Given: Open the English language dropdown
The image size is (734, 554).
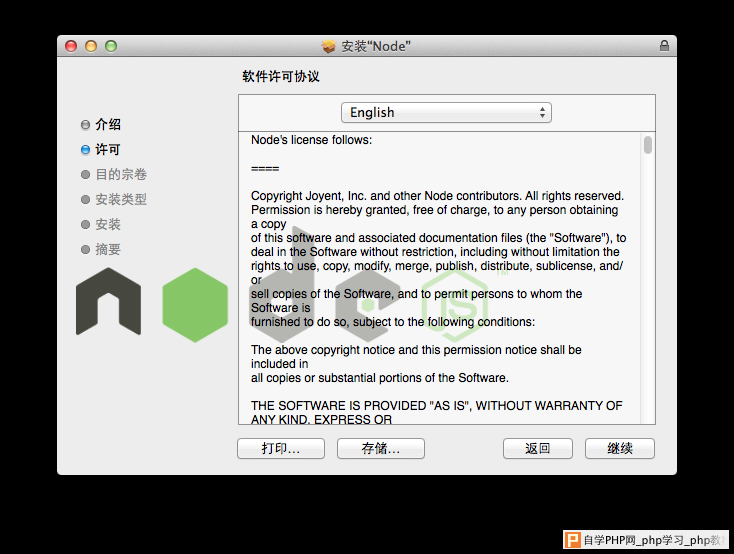Looking at the screenshot, I should pyautogui.click(x=446, y=112).
